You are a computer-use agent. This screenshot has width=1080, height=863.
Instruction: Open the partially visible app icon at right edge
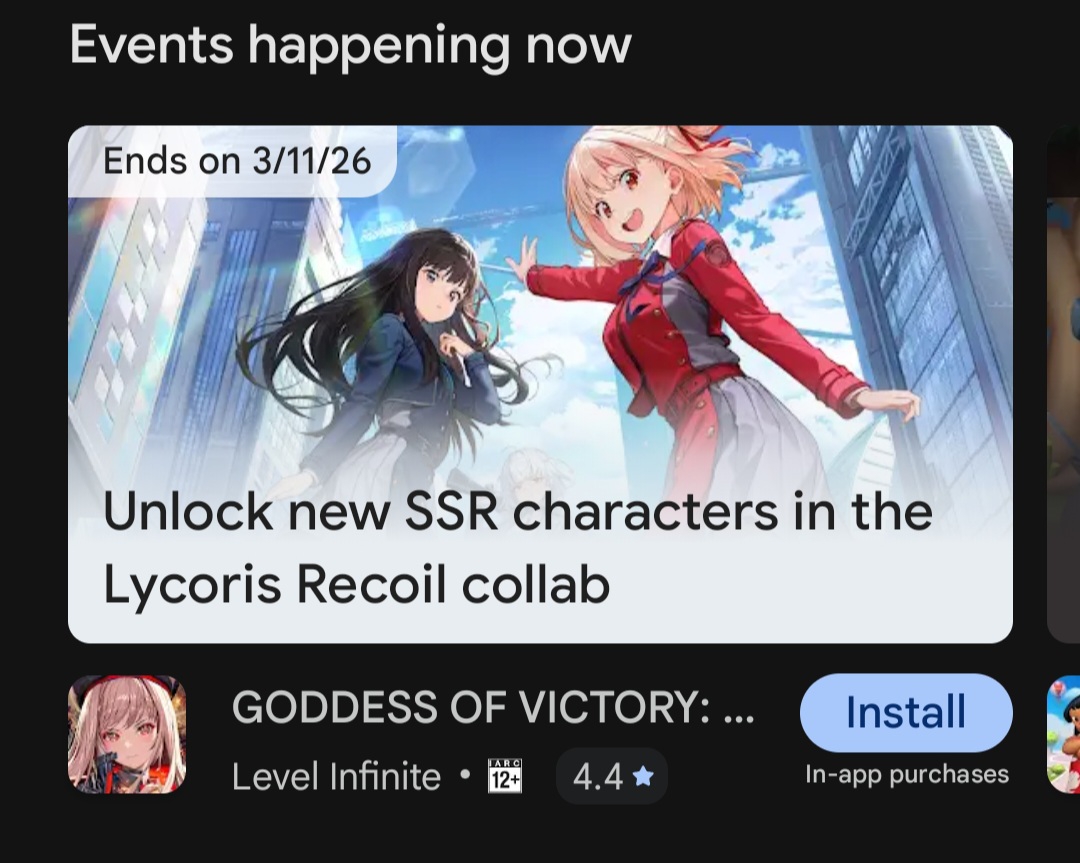tap(1063, 734)
